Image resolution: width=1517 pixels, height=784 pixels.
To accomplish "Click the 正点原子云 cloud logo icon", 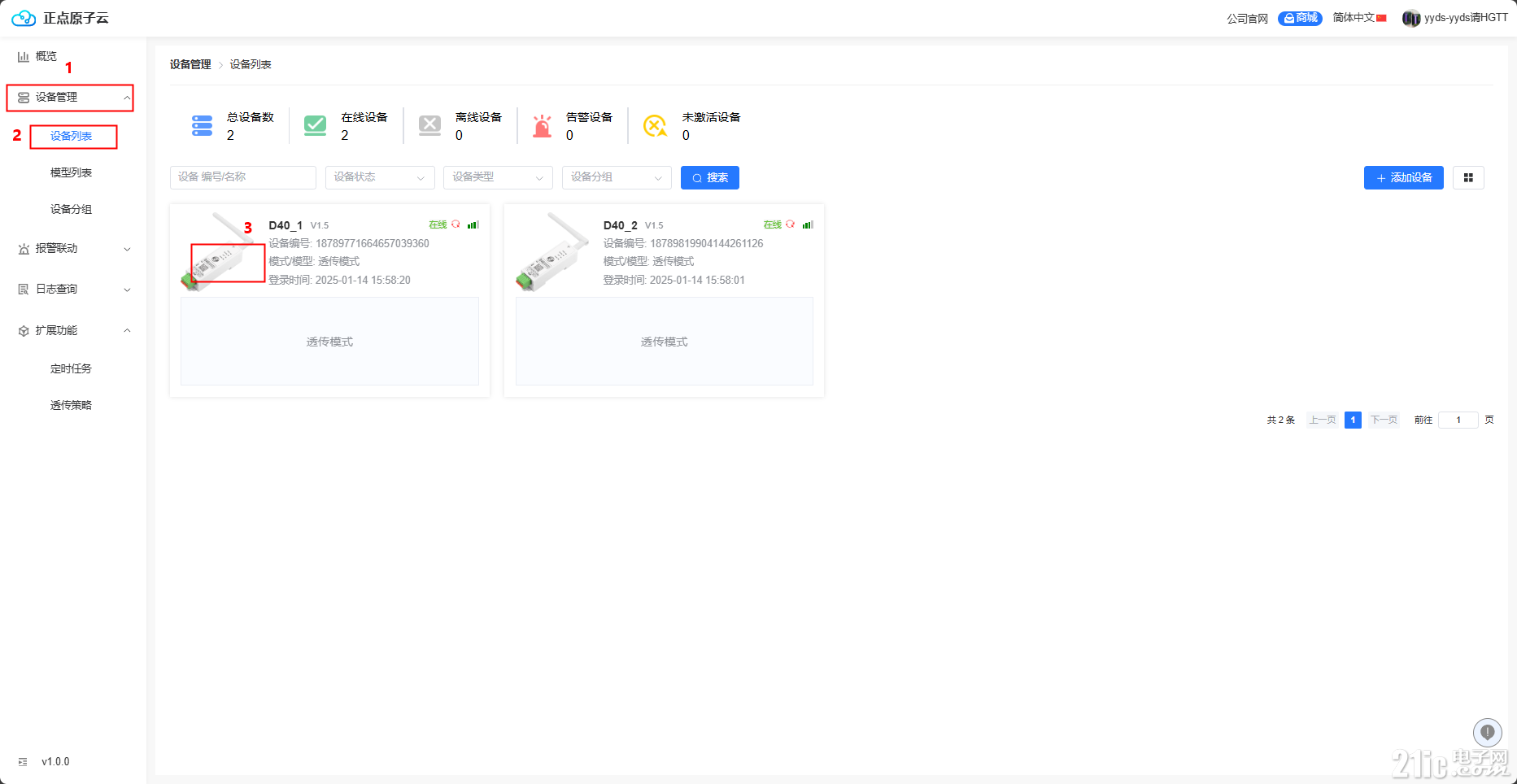I will 24,18.
